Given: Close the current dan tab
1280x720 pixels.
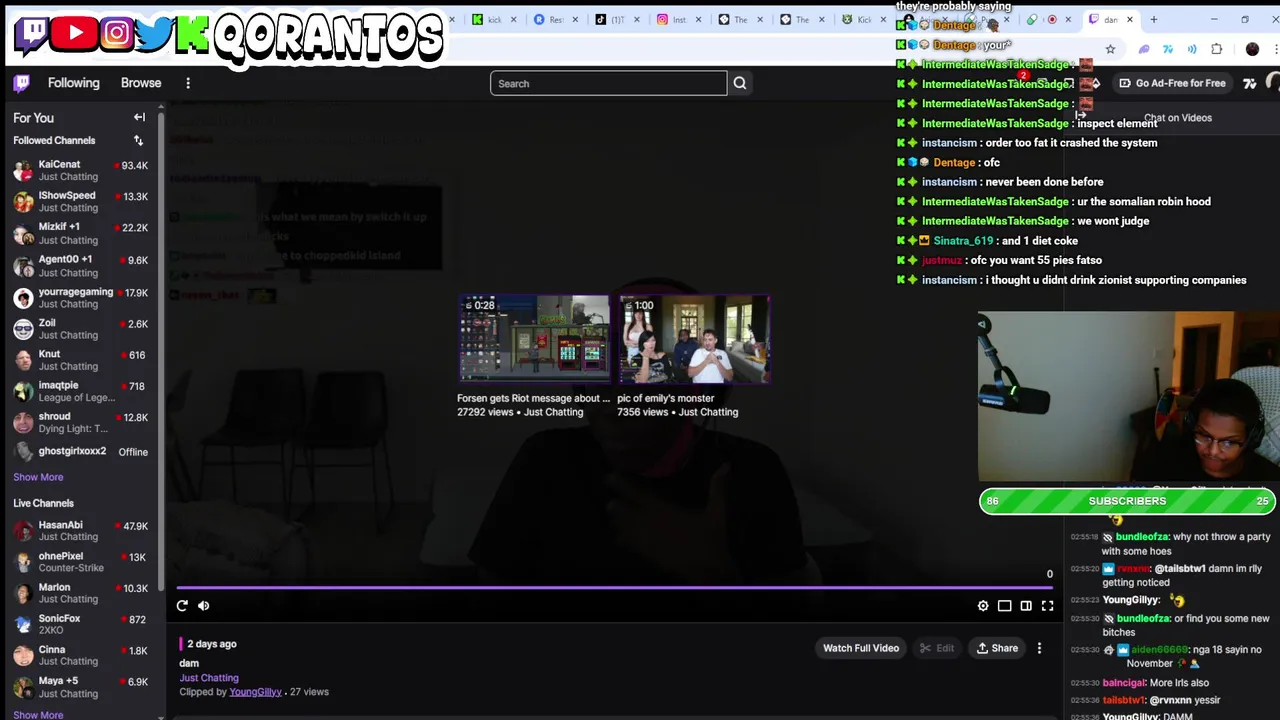Looking at the screenshot, I should (x=1130, y=19).
